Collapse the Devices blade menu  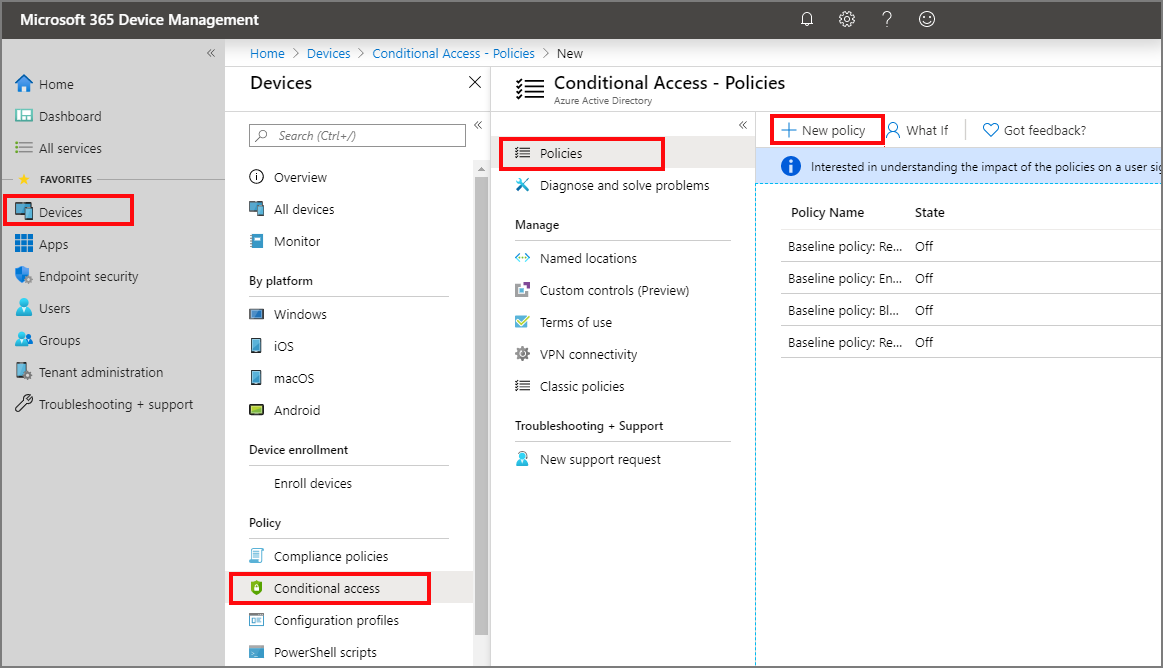(x=478, y=125)
